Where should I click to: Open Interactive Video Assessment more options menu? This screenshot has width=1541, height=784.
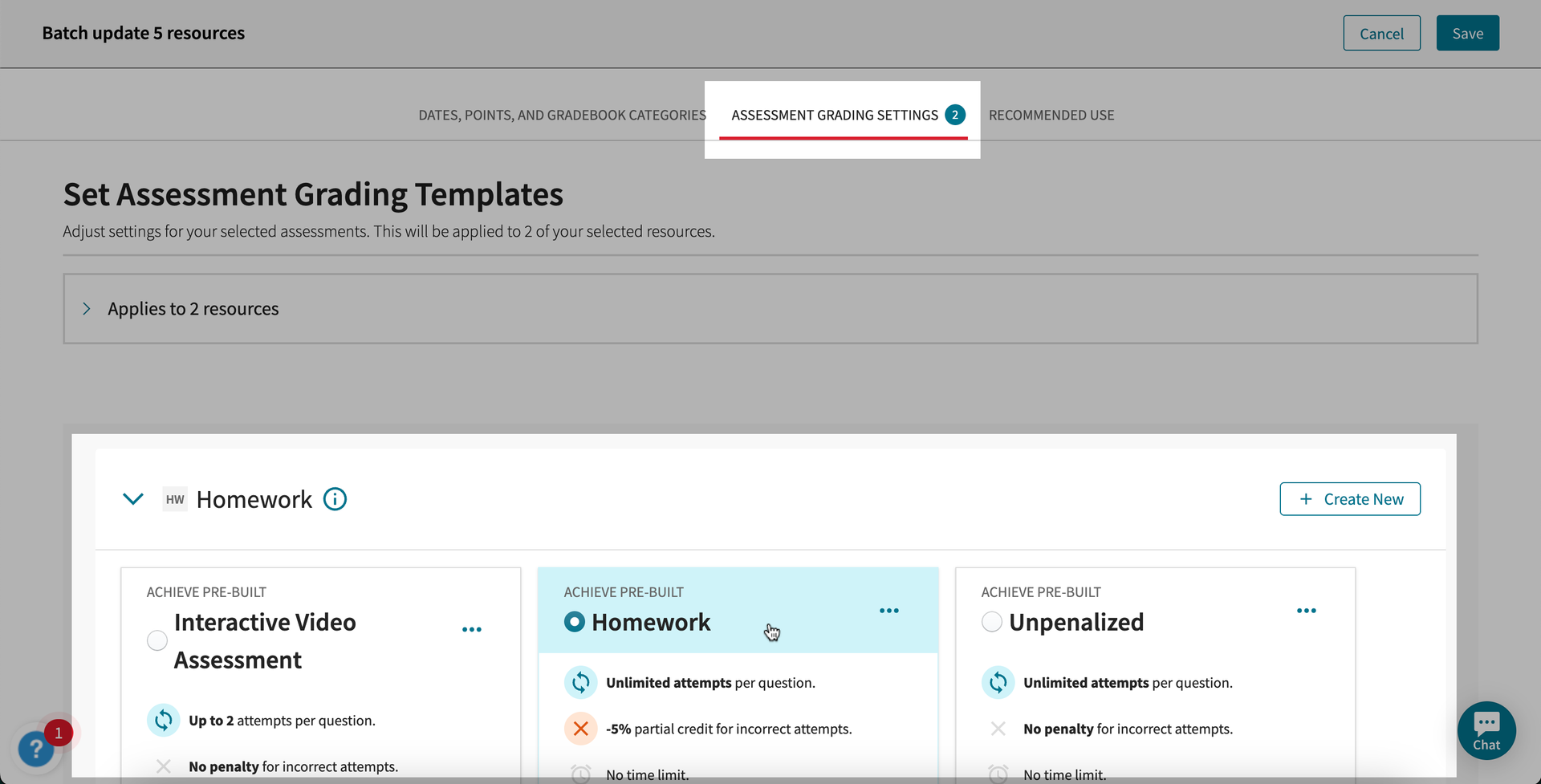(472, 630)
